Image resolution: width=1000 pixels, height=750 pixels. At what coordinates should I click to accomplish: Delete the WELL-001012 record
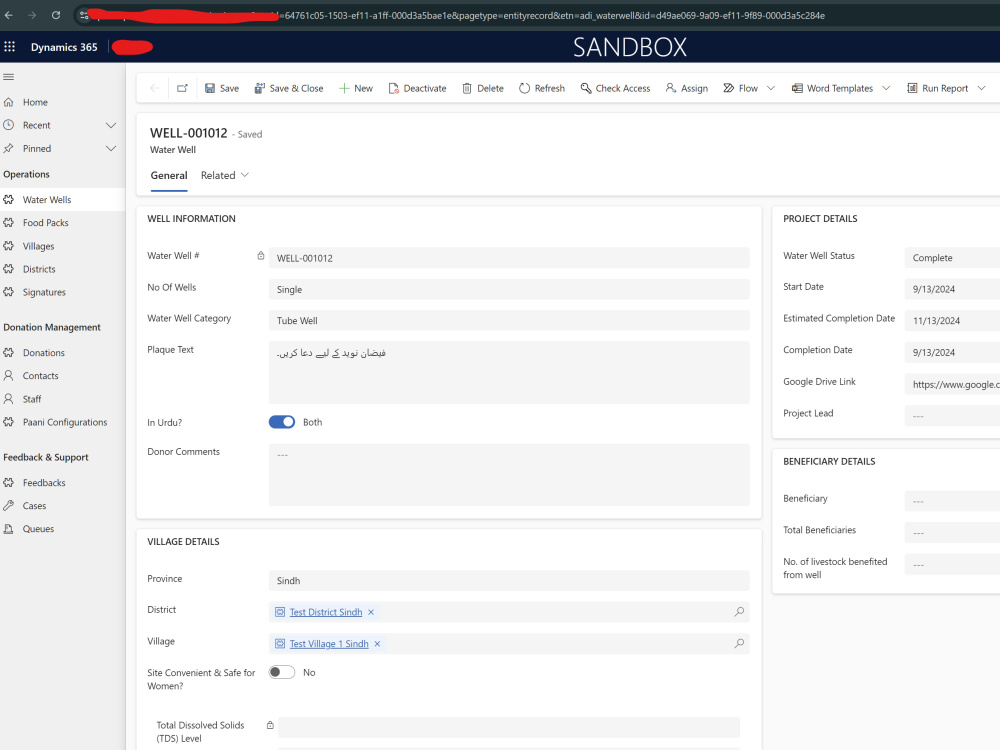[483, 88]
